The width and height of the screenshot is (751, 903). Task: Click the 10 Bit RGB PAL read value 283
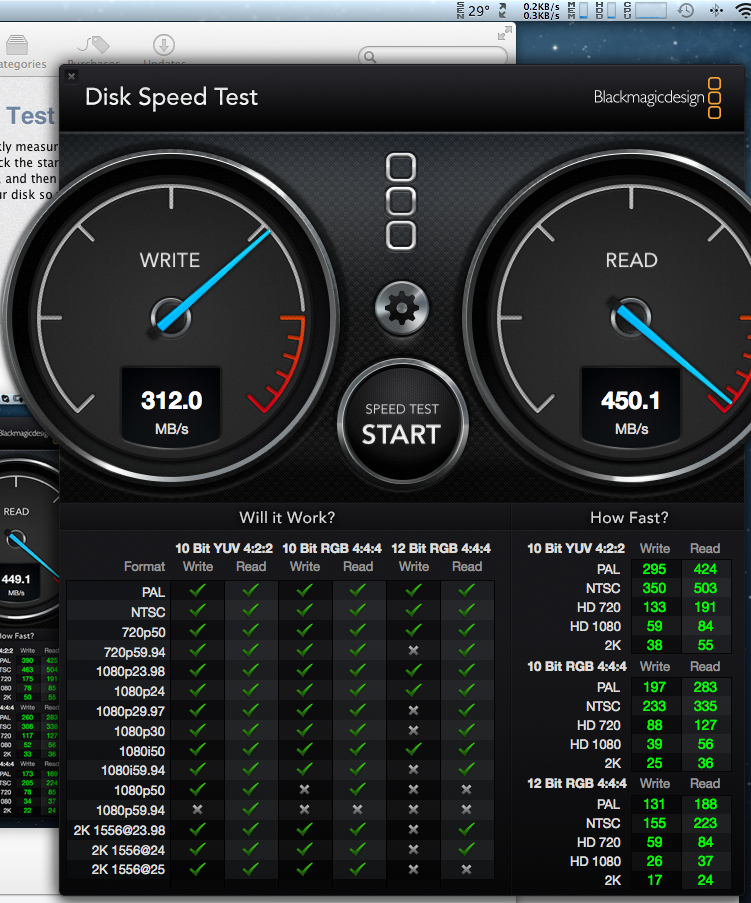tap(705, 687)
